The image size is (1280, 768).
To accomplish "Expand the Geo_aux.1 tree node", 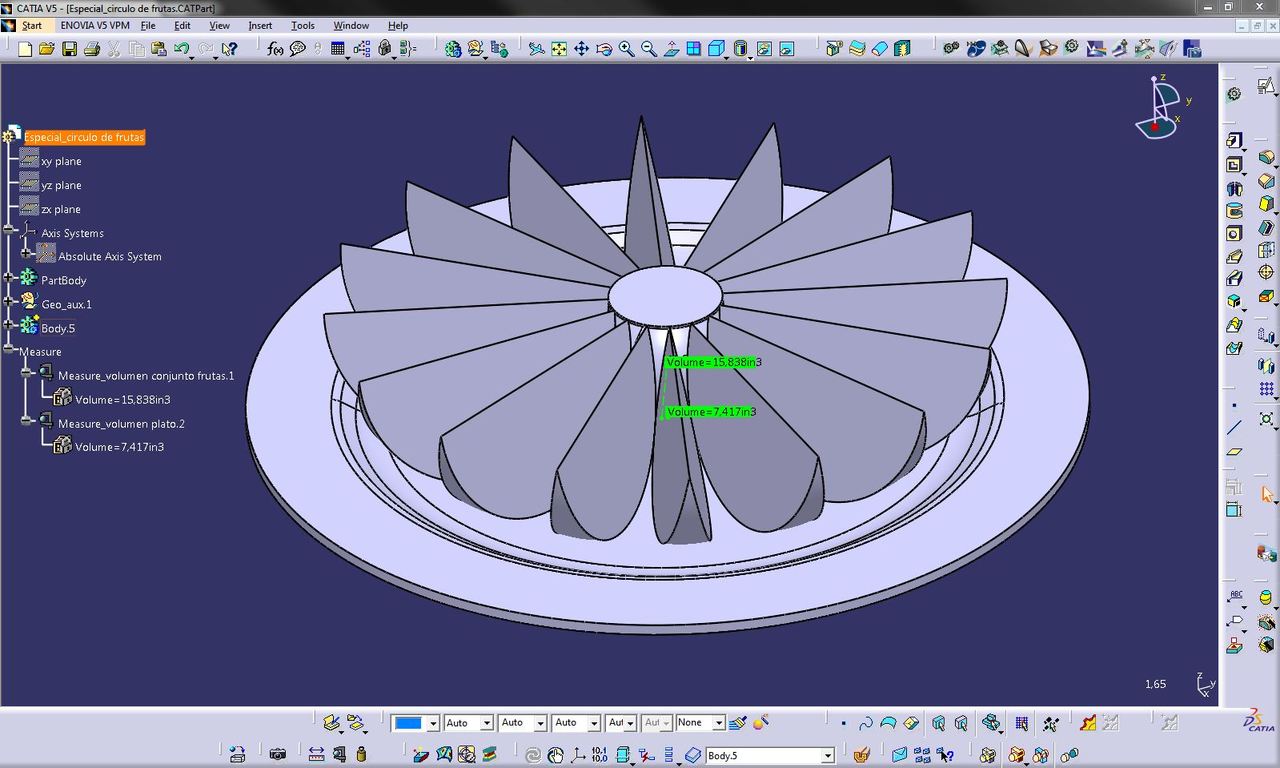I will click(x=9, y=303).
